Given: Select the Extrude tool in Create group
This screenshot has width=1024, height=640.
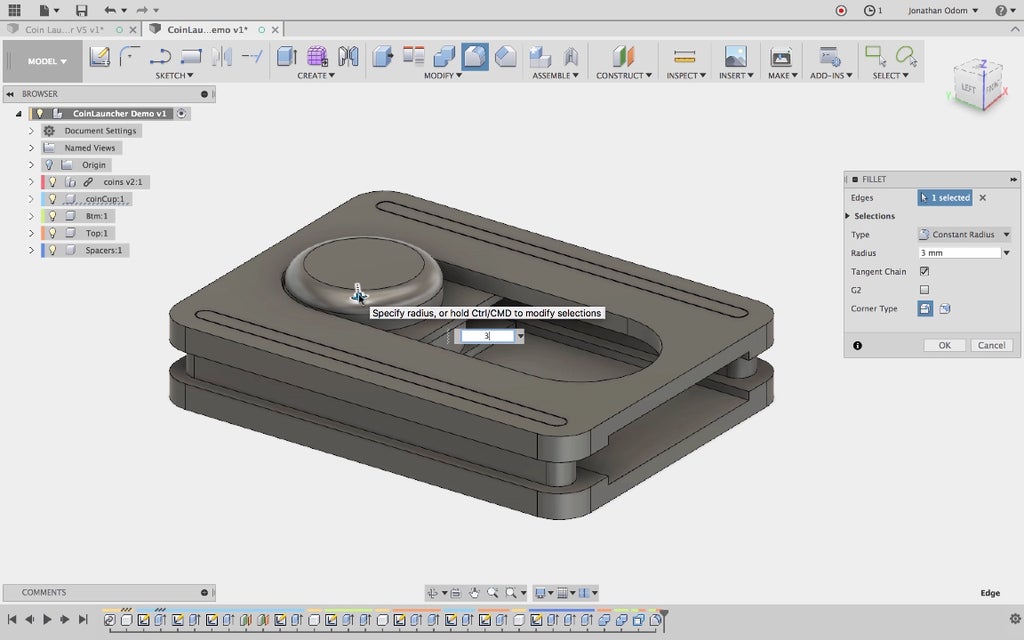Looking at the screenshot, I should click(x=287, y=57).
